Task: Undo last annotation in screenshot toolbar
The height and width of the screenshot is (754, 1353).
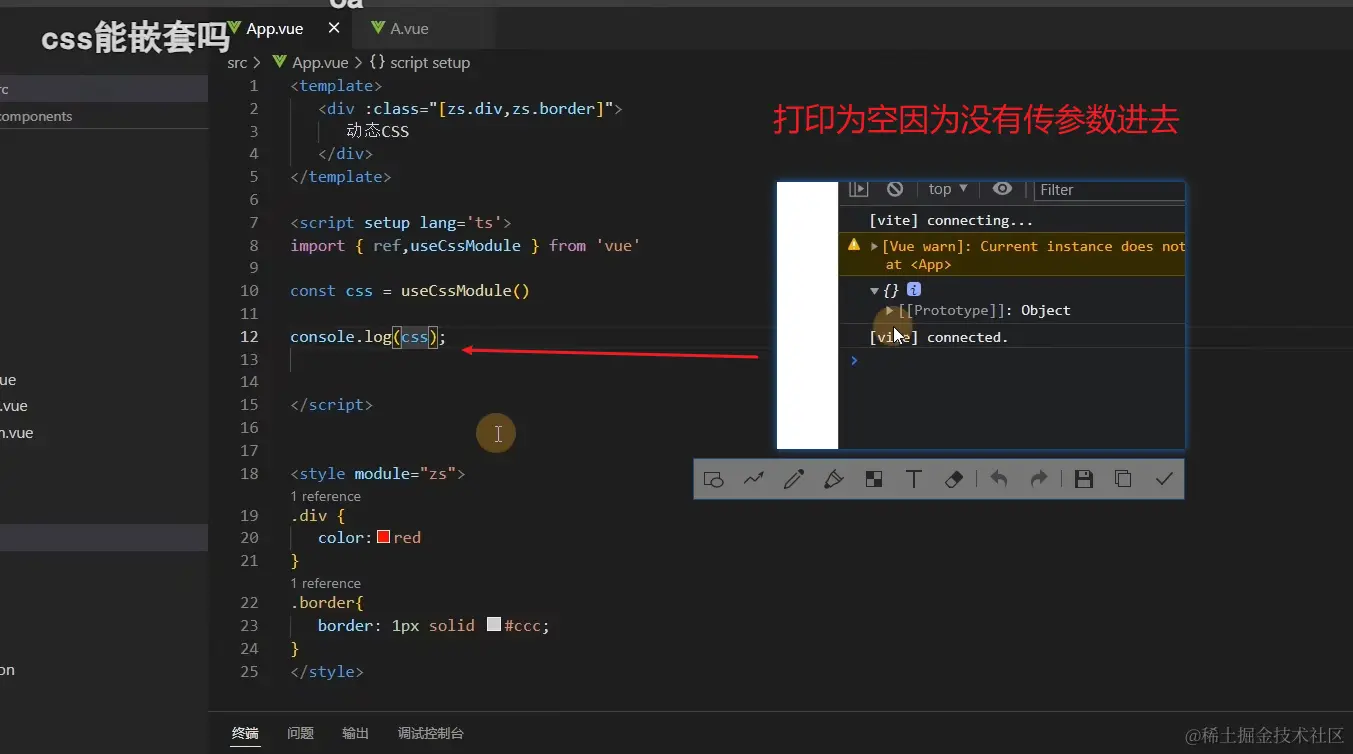Action: (x=998, y=479)
